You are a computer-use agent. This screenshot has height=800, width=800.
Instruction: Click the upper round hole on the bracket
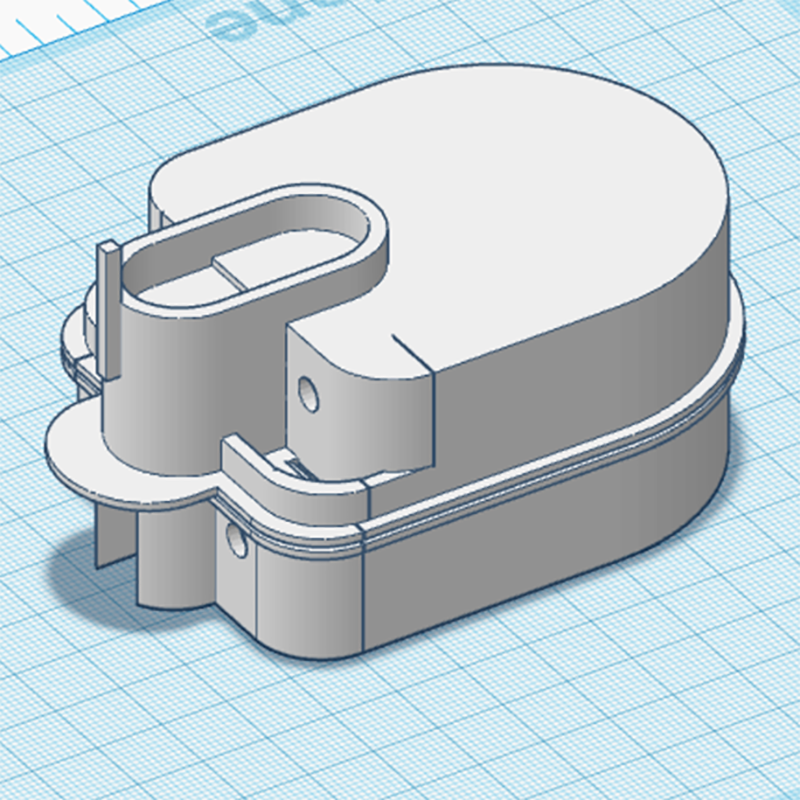(310, 393)
